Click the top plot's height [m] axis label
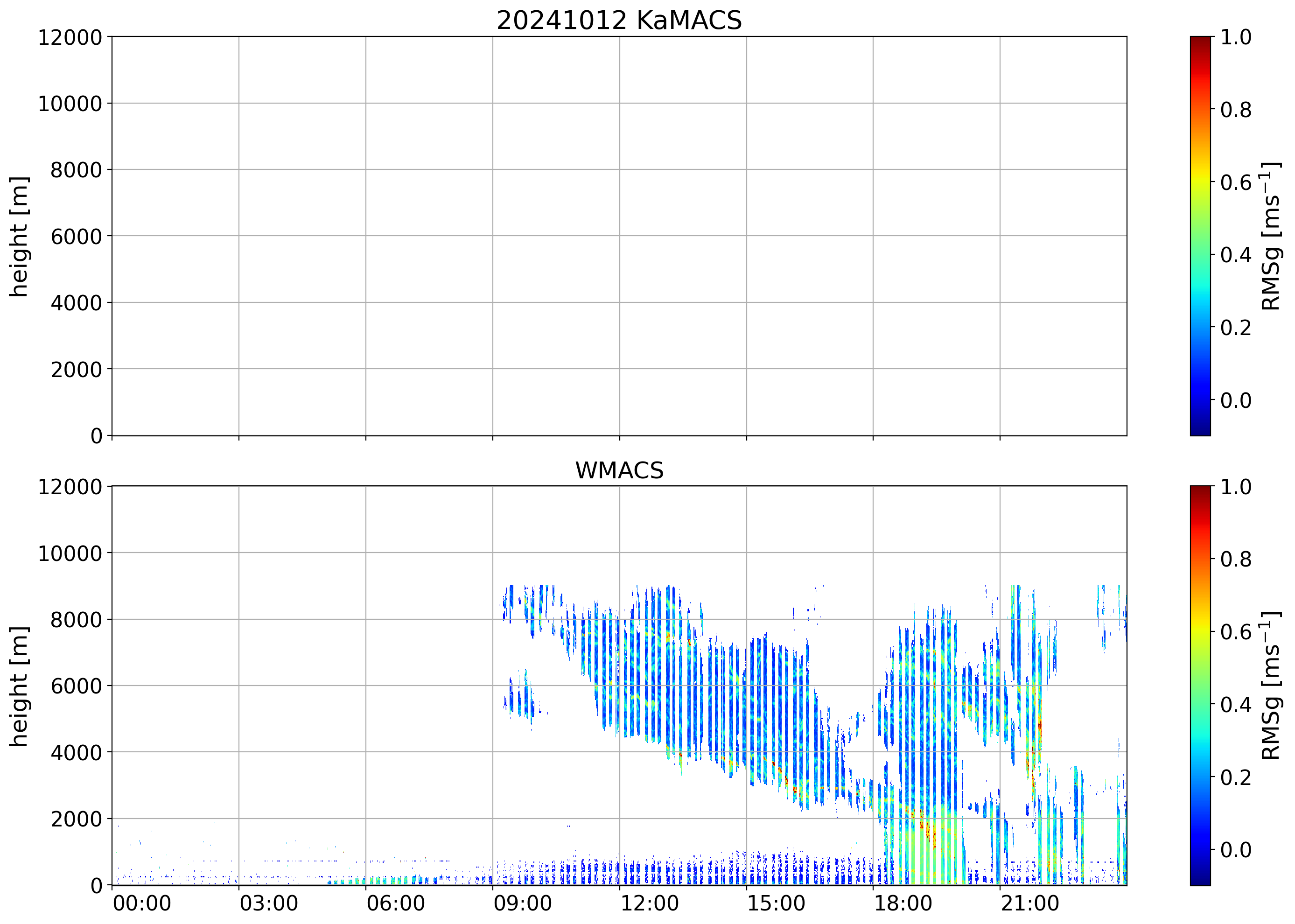Viewport: 1295px width, 924px height. [19, 236]
